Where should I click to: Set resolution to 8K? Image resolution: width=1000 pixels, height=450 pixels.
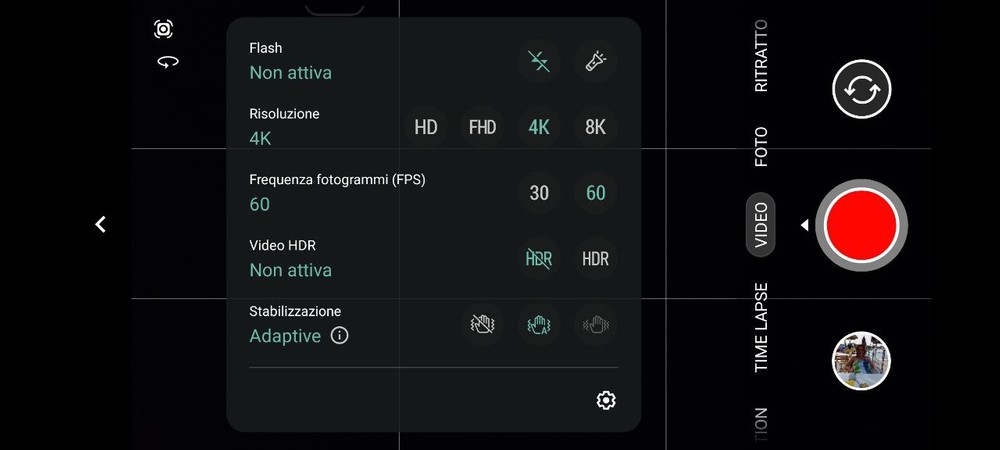pos(596,127)
